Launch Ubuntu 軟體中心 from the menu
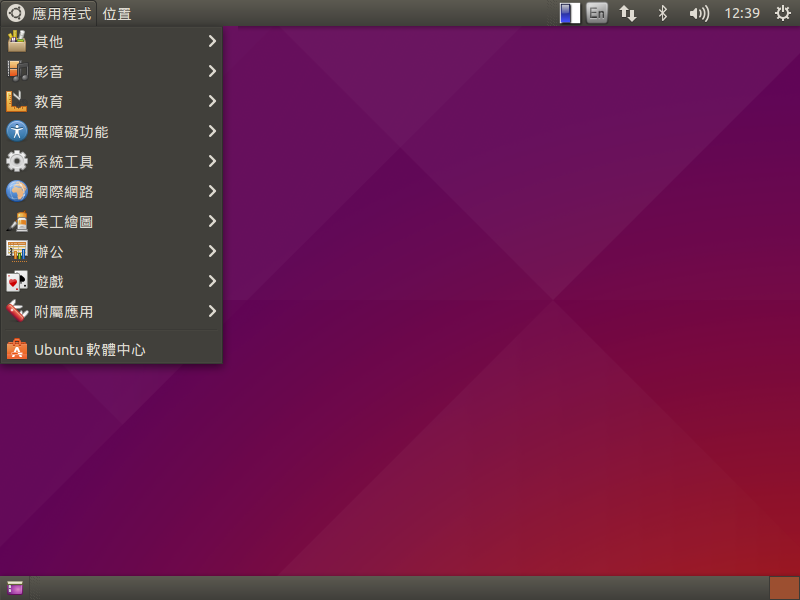 coord(90,350)
